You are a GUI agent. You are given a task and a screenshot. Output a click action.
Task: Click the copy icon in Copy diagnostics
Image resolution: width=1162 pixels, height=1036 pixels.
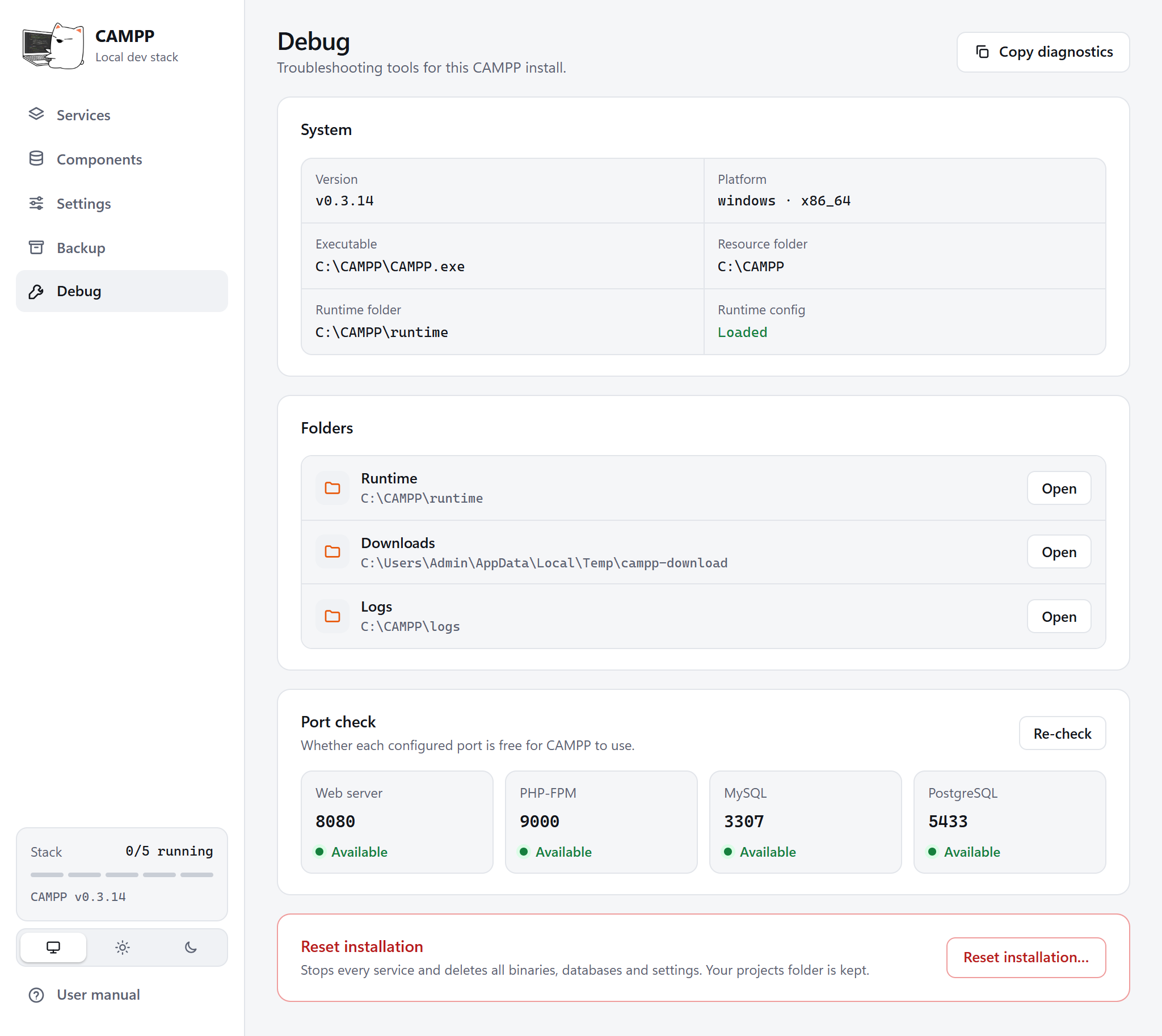click(983, 52)
